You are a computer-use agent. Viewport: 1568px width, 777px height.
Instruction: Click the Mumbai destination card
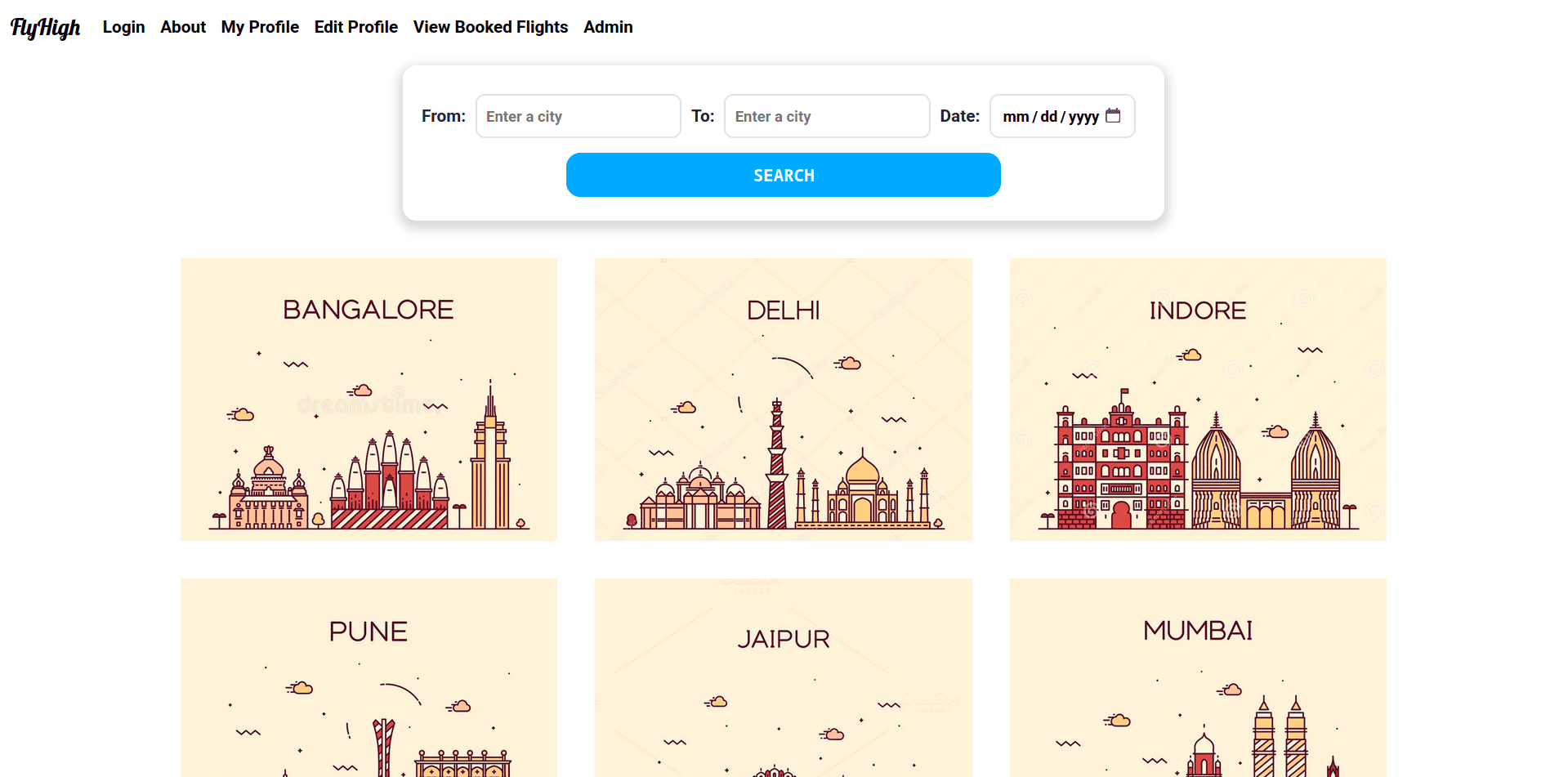1198,677
